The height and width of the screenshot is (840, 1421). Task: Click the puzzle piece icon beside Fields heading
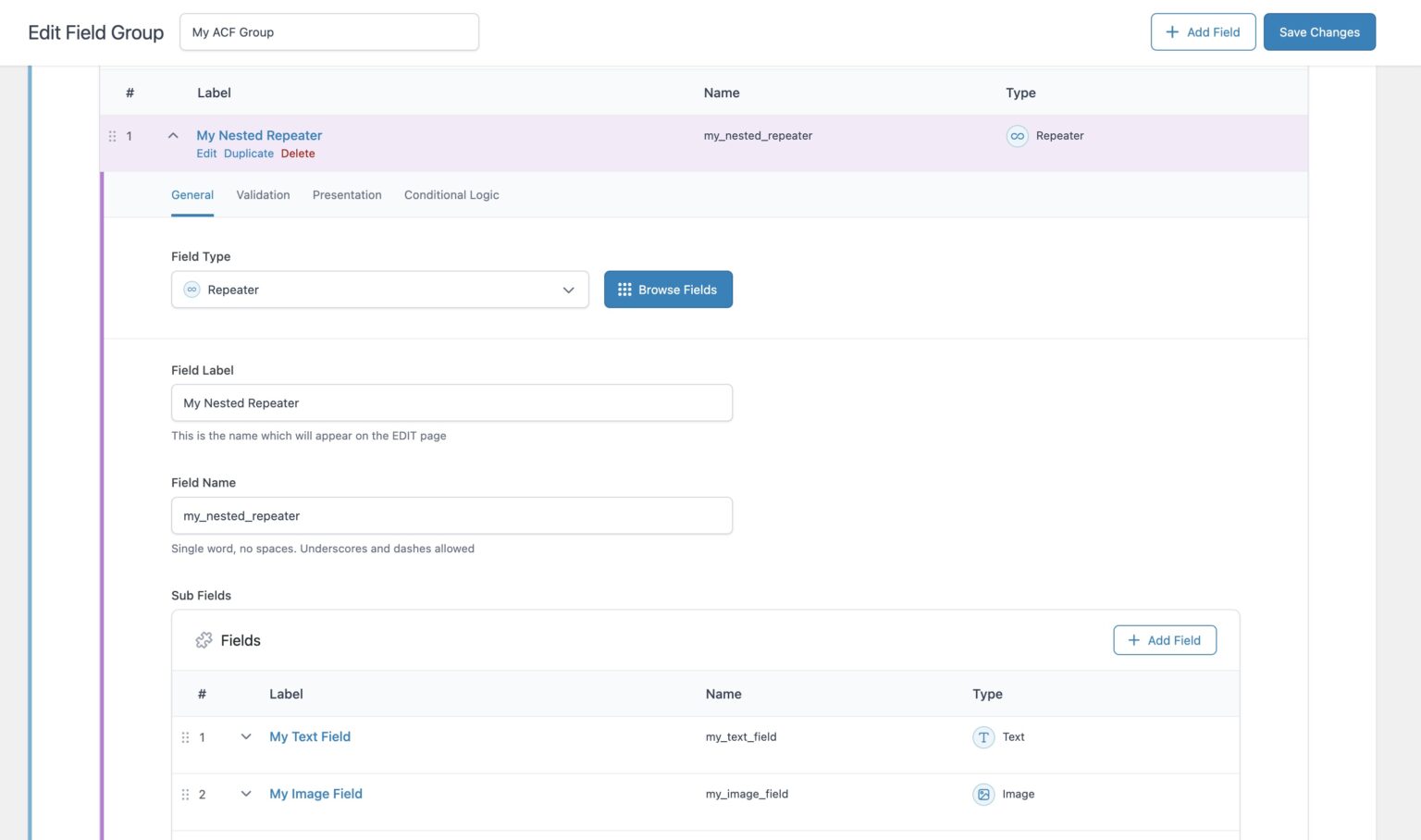[x=204, y=639]
